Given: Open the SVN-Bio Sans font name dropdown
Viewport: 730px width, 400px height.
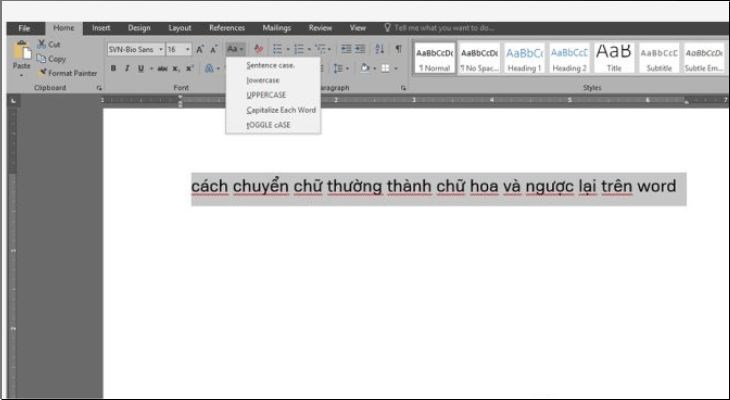Looking at the screenshot, I should 161,49.
